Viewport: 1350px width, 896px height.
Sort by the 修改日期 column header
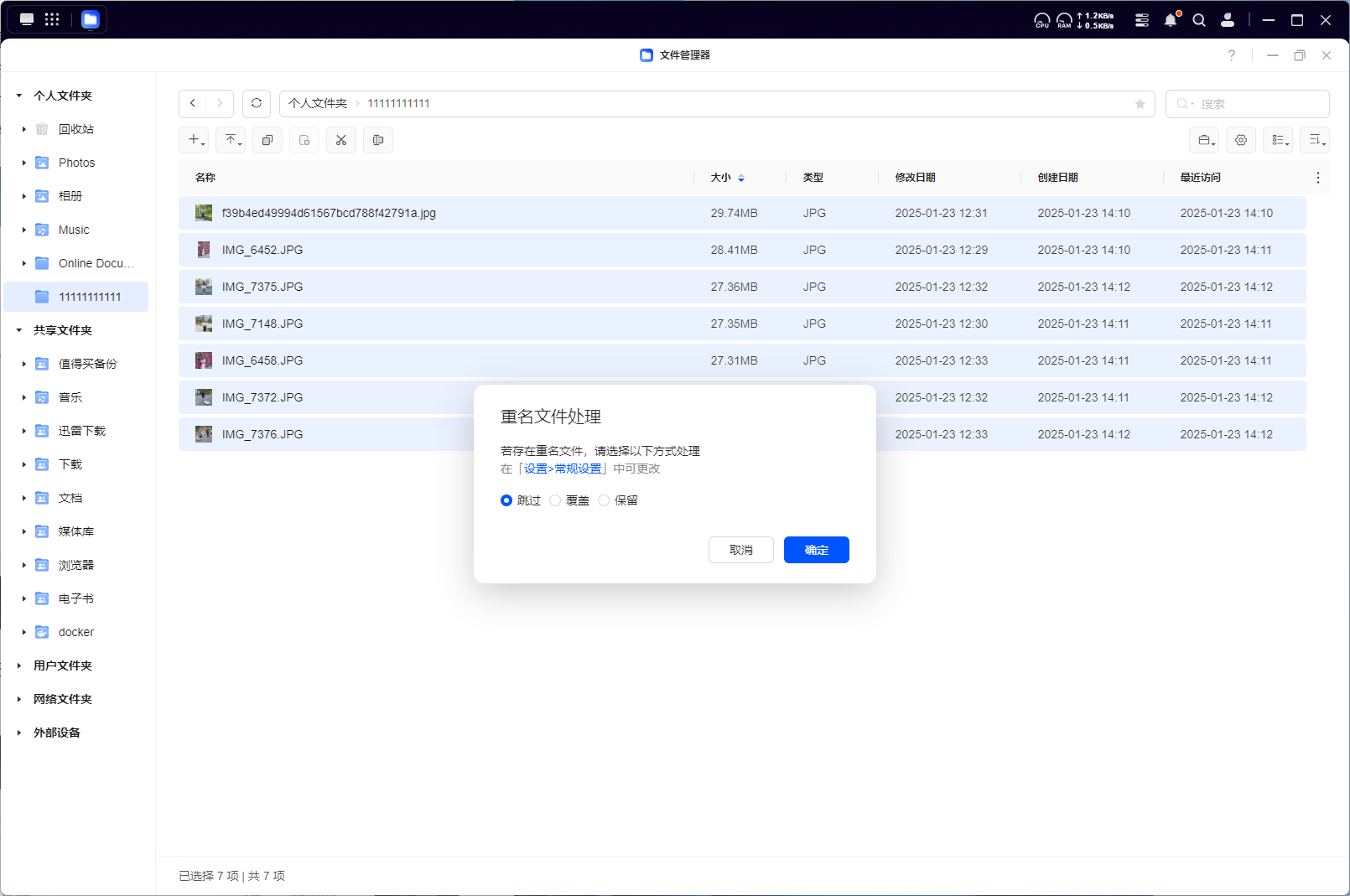(x=916, y=178)
